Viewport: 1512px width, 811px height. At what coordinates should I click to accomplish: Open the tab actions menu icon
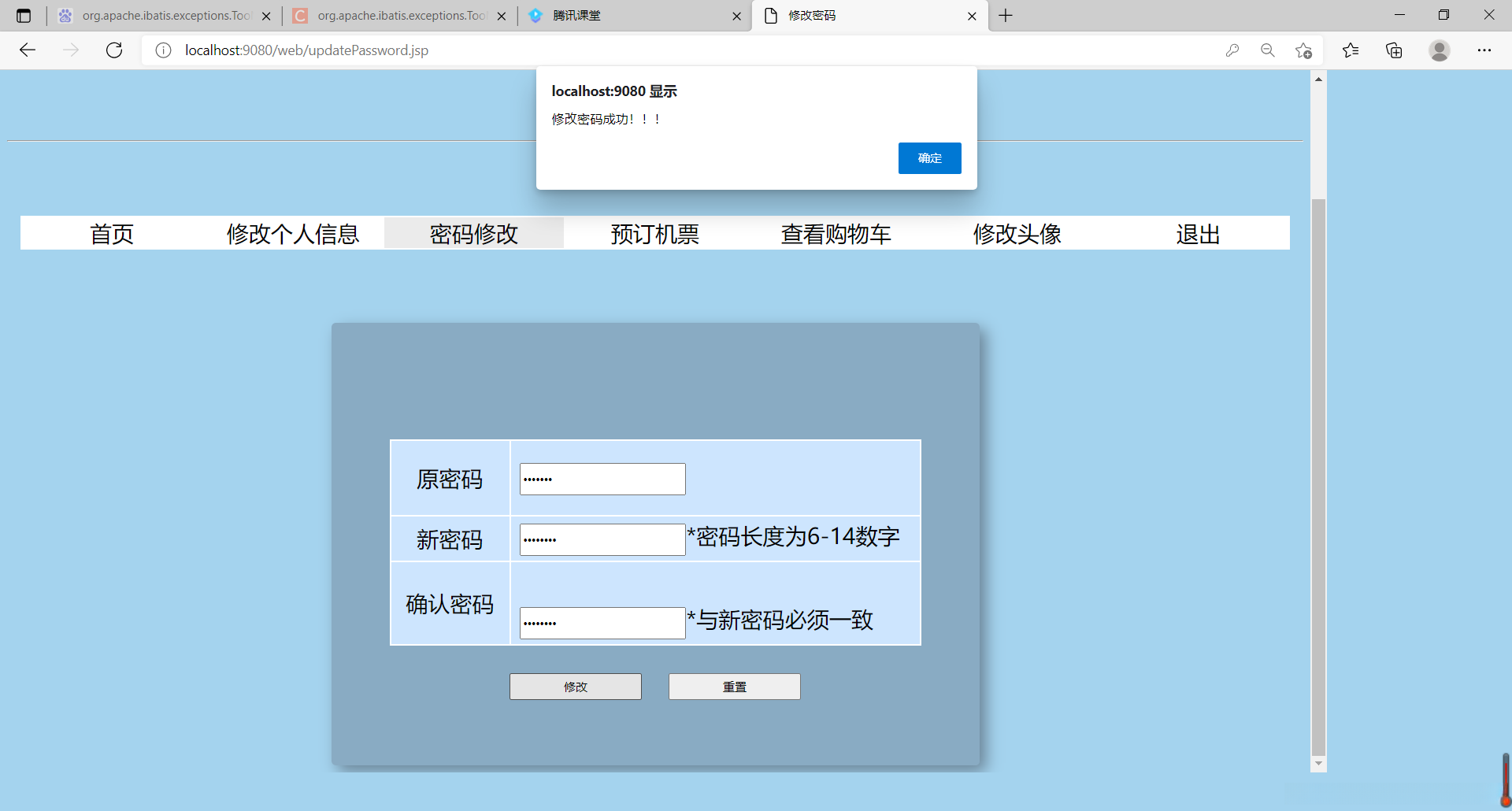click(24, 16)
